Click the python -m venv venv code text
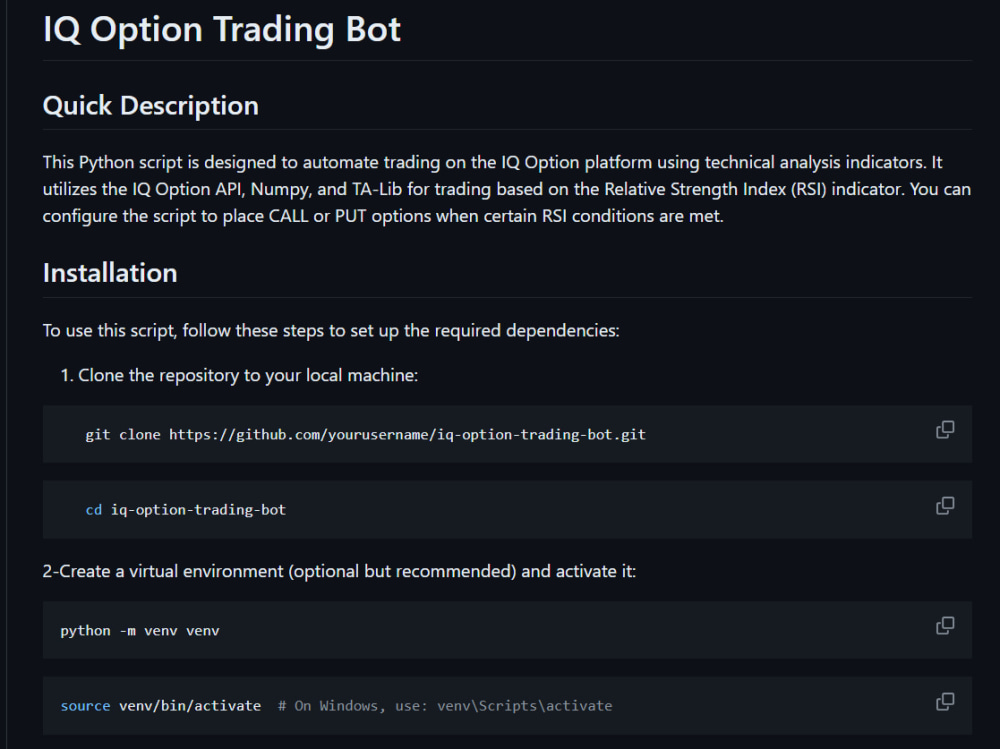1000x749 pixels. click(139, 631)
